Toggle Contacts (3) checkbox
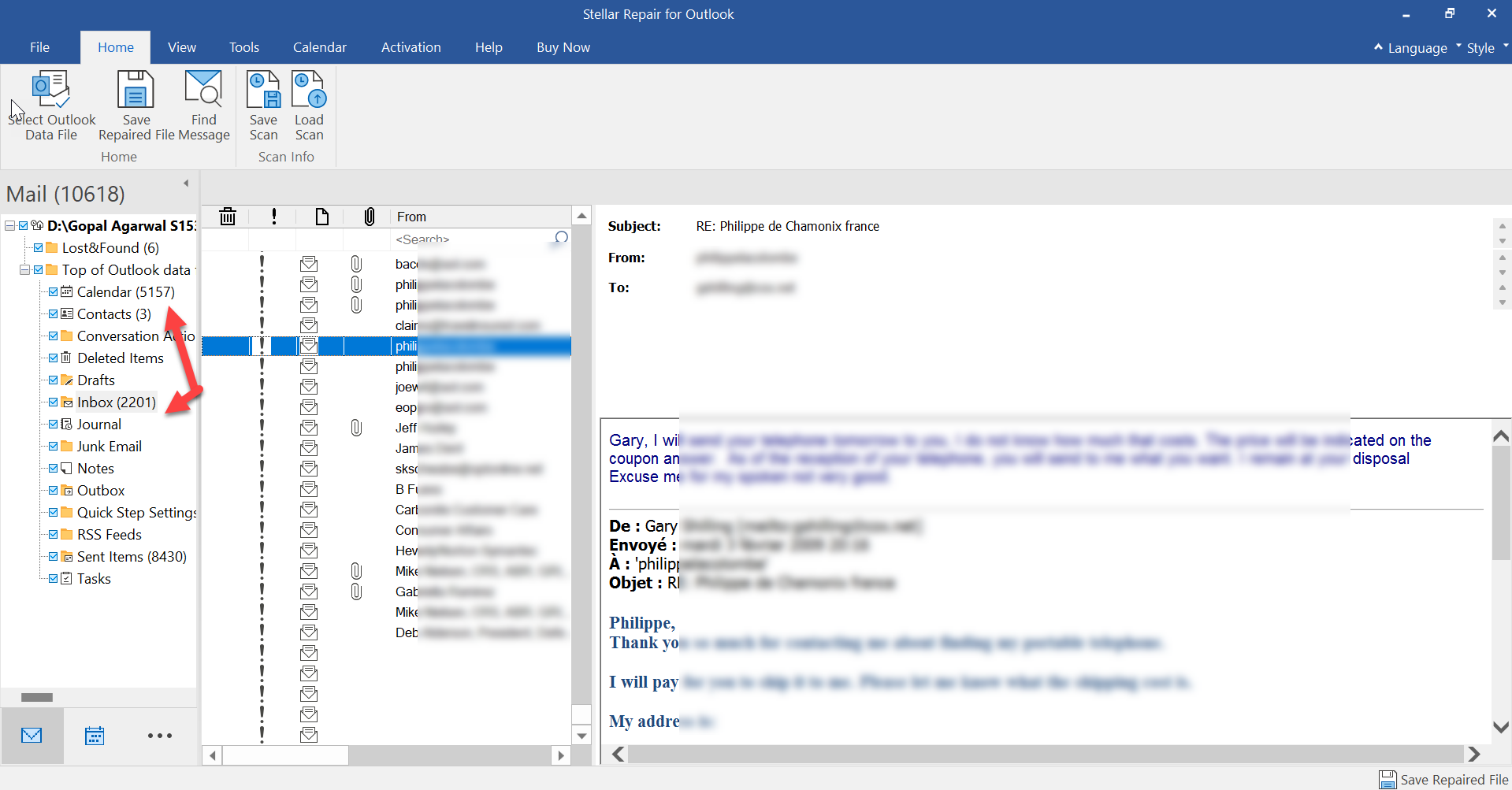 (x=53, y=313)
